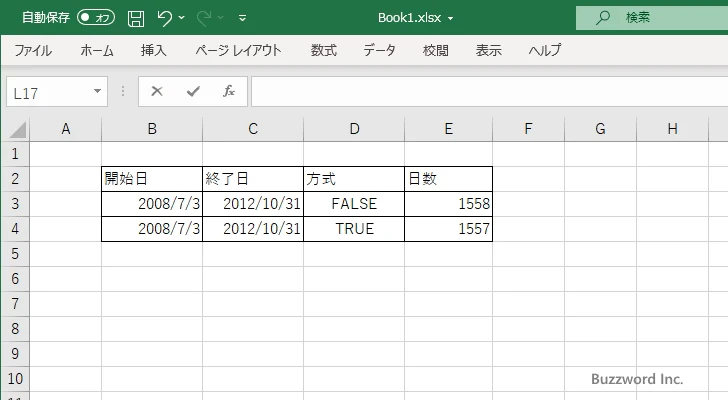Open the Undo history dropdown arrow
This screenshot has width=728, height=400.
coord(182,18)
